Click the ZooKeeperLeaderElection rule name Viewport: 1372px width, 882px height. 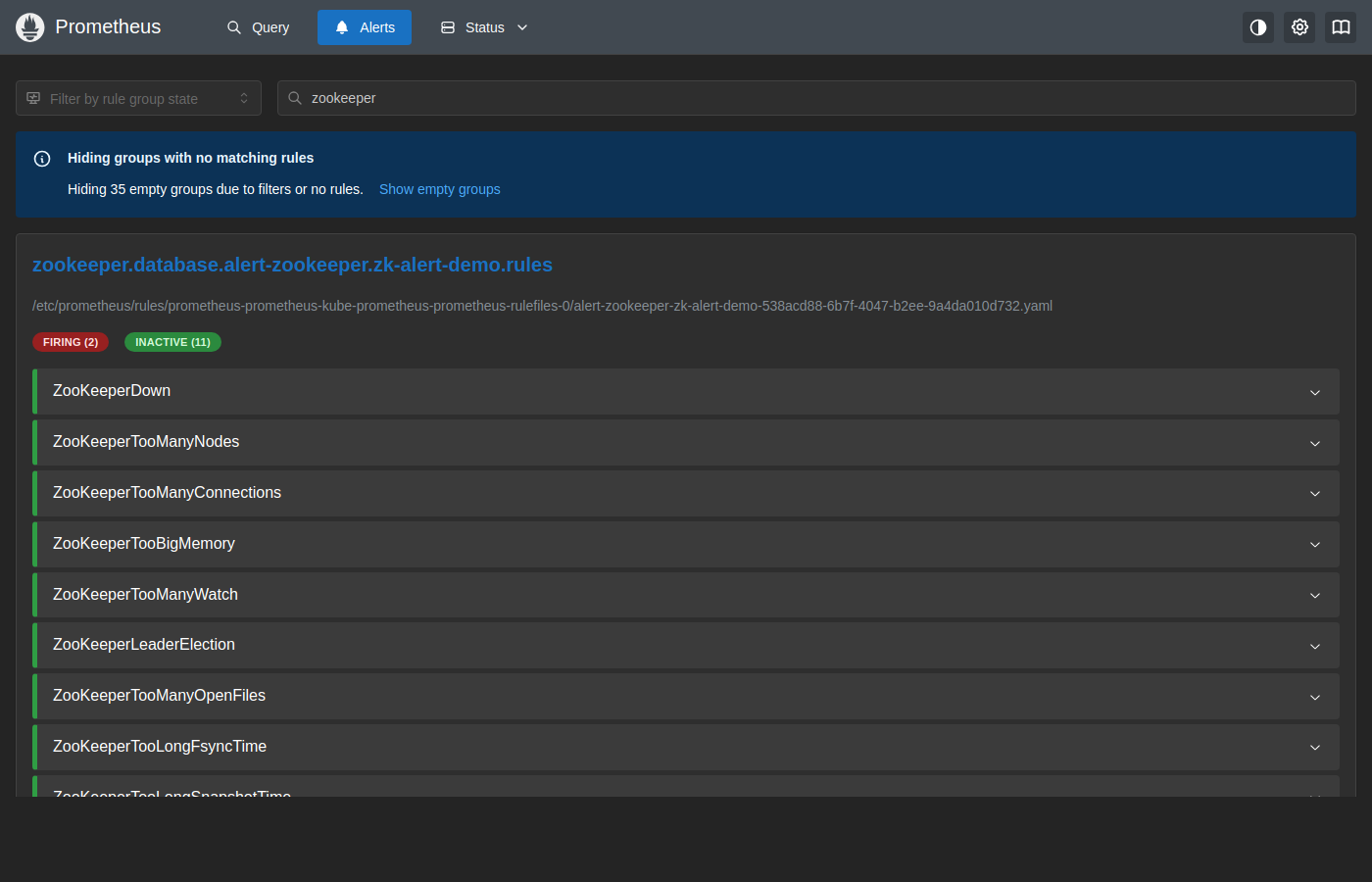click(x=144, y=645)
